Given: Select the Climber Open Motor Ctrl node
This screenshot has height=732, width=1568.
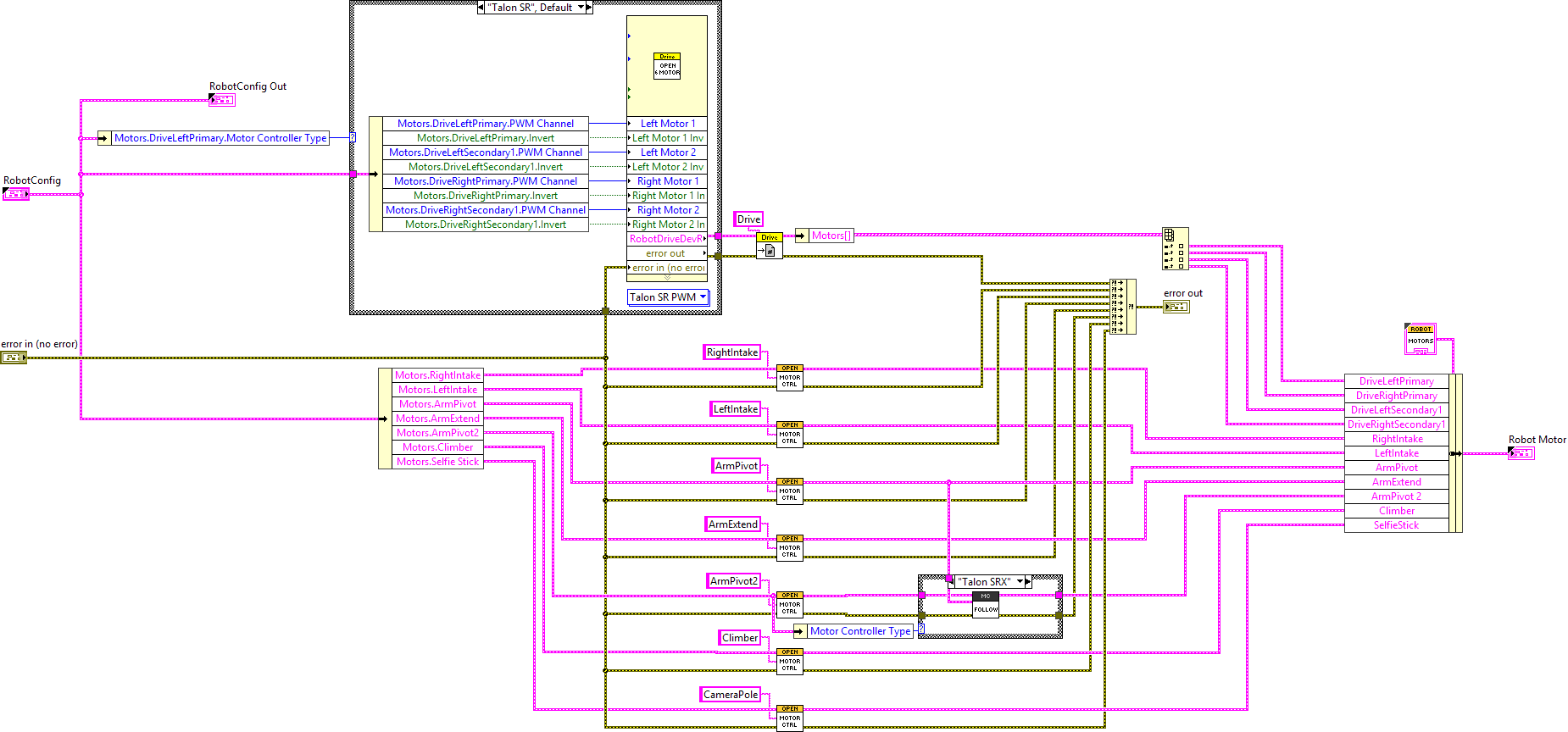Looking at the screenshot, I should [x=789, y=661].
